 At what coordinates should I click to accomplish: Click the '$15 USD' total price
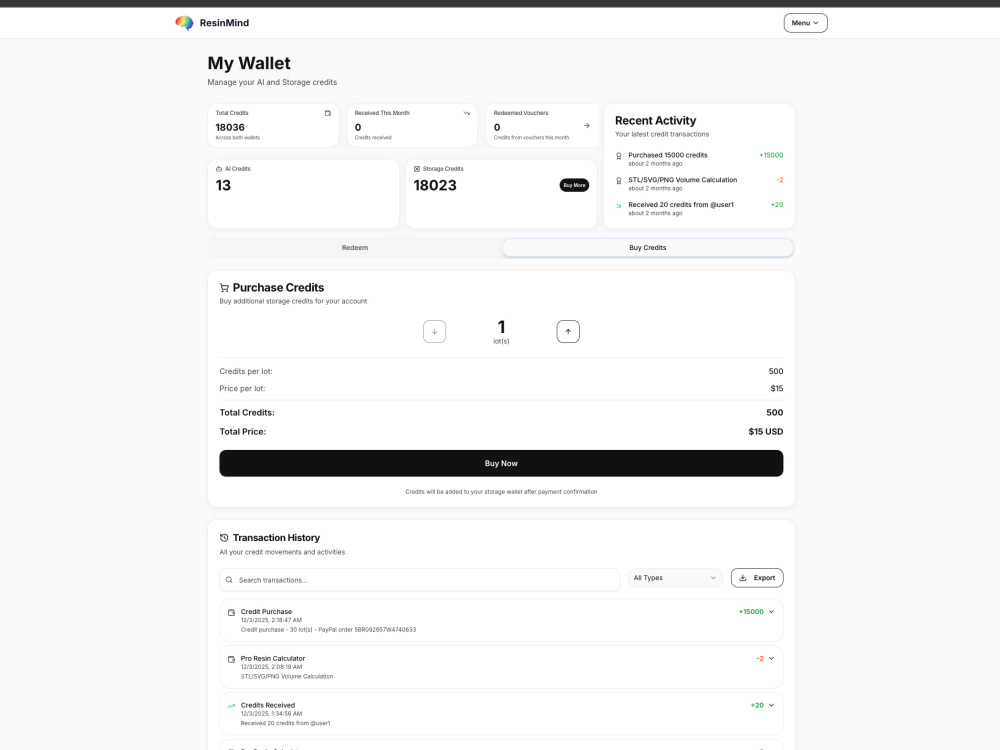point(765,432)
